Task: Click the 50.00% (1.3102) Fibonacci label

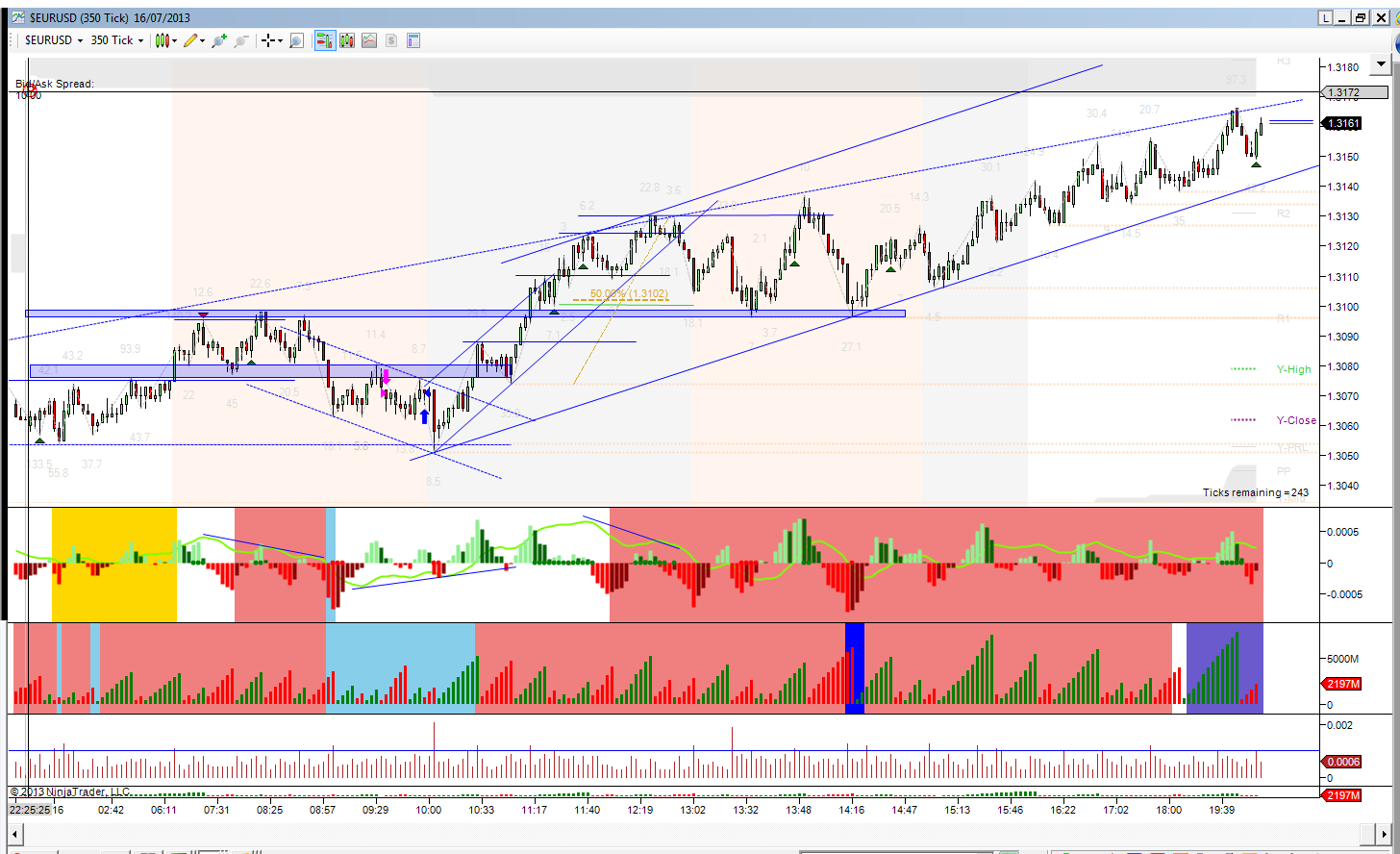Action: click(x=629, y=294)
